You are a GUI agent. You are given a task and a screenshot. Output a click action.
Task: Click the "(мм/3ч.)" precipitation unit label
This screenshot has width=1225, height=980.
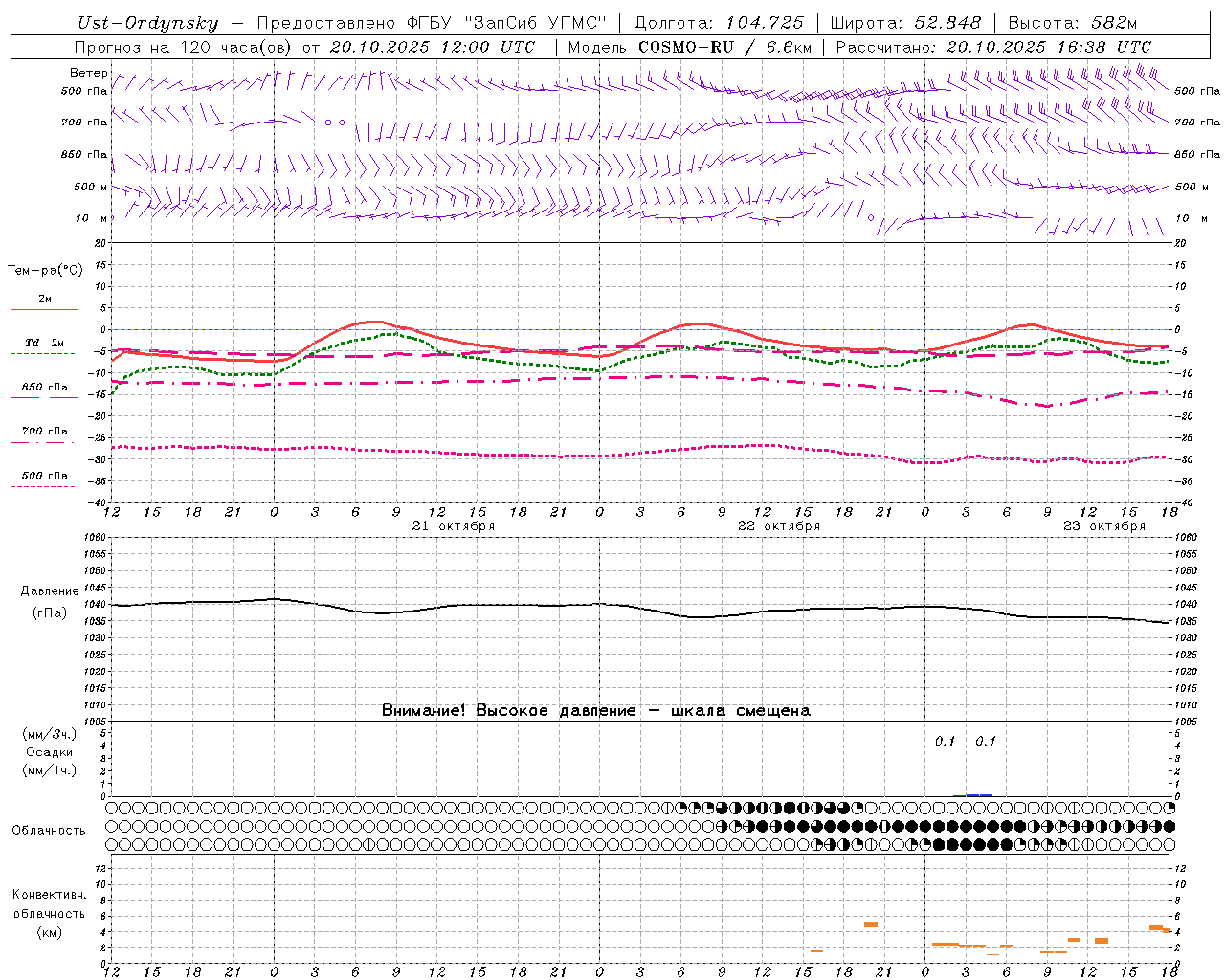click(x=50, y=734)
